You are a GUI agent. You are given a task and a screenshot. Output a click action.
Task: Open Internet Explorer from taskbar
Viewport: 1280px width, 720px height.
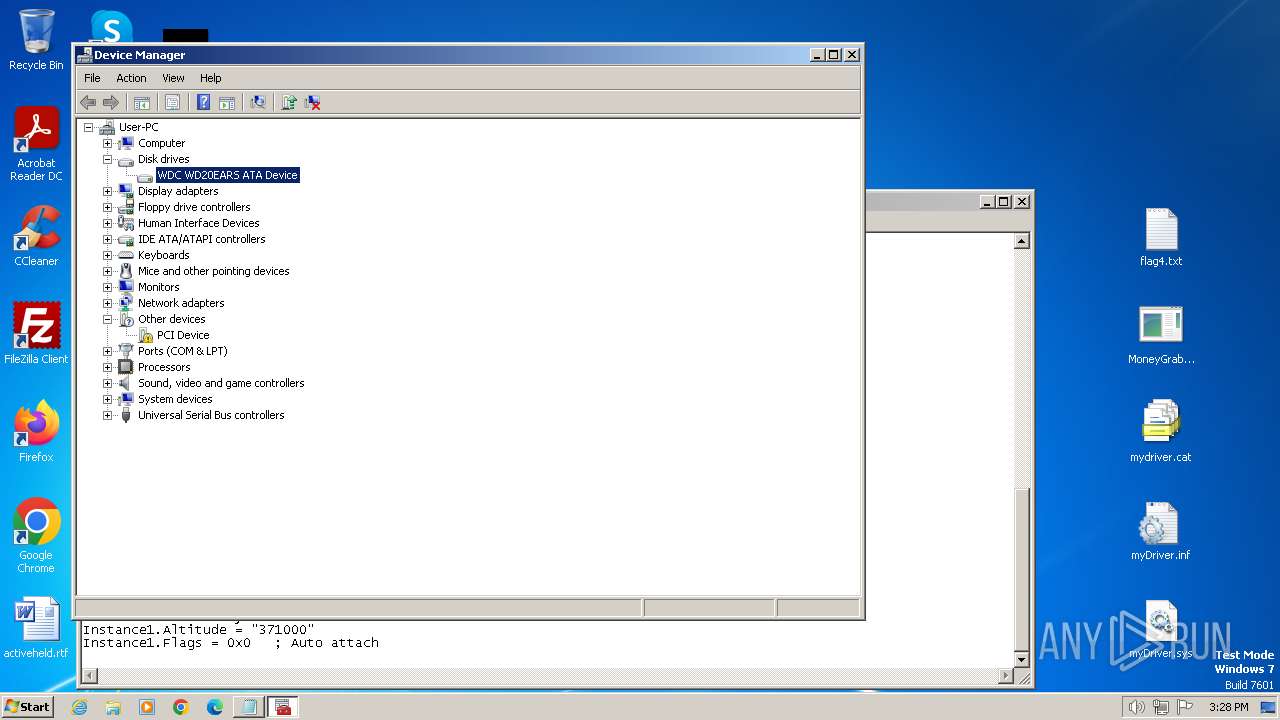79,707
